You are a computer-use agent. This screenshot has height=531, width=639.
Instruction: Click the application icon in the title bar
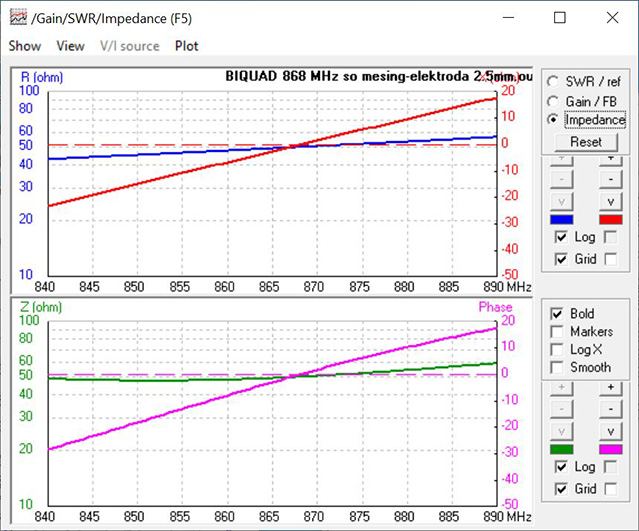(17, 18)
